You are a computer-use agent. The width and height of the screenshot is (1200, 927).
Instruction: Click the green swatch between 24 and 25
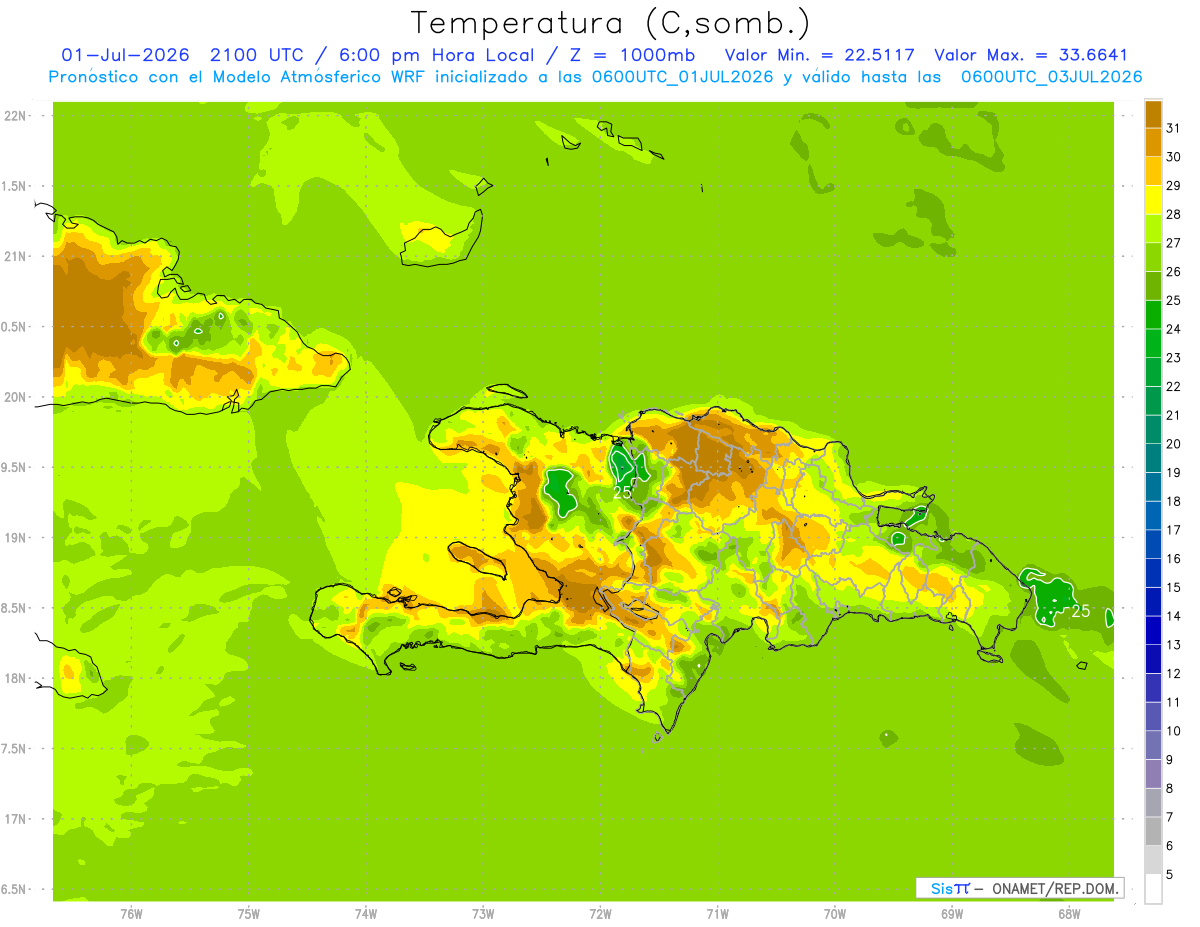click(1153, 315)
